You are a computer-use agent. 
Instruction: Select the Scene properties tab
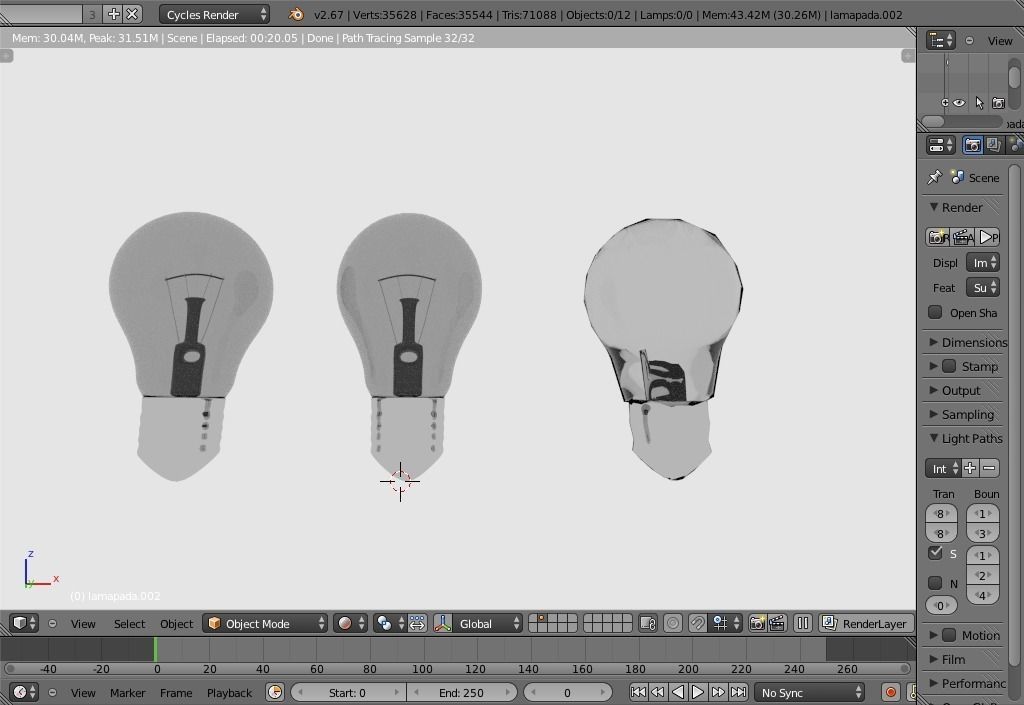pyautogui.click(x=1015, y=145)
